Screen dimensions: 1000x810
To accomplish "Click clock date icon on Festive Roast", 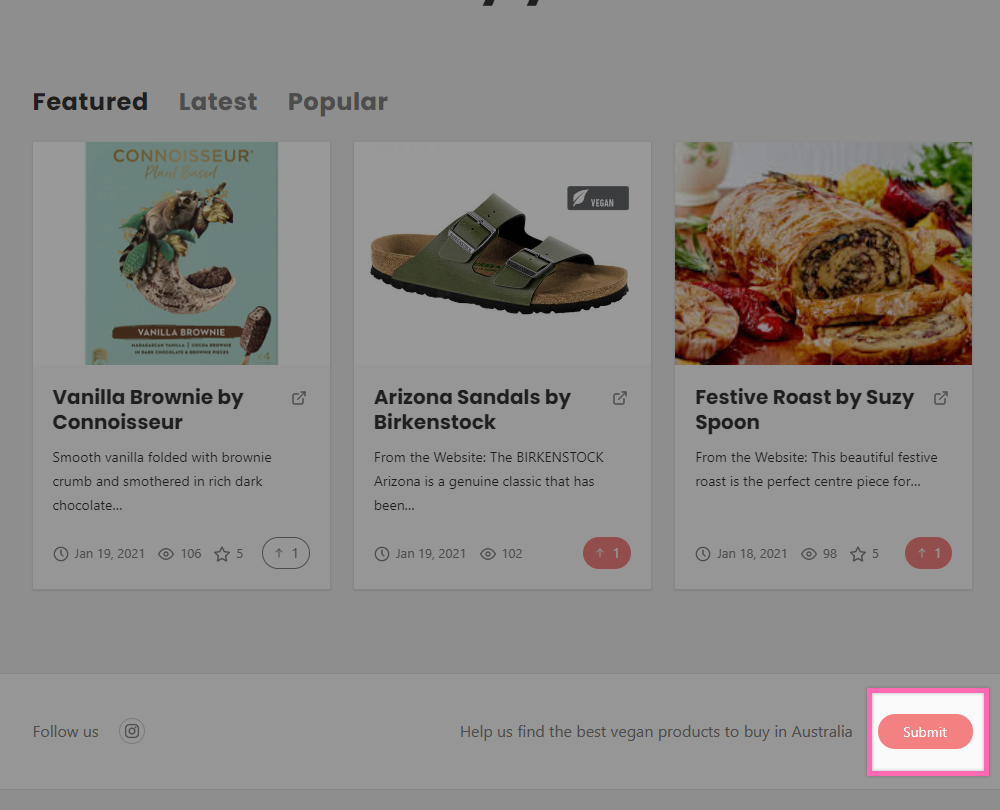I will pyautogui.click(x=703, y=554).
